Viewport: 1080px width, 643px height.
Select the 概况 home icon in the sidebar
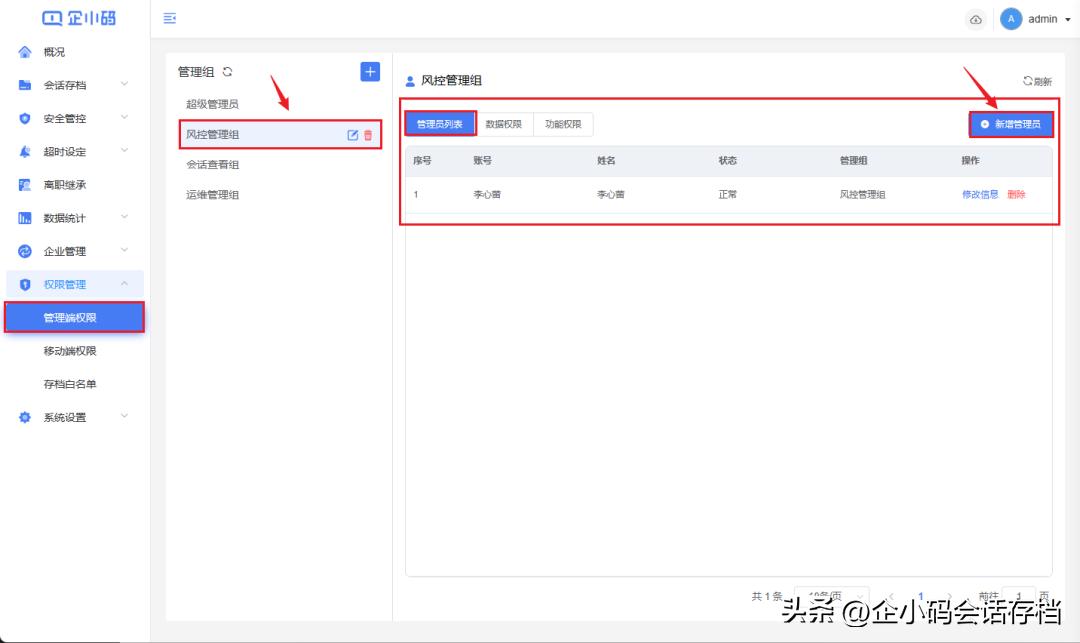point(24,51)
